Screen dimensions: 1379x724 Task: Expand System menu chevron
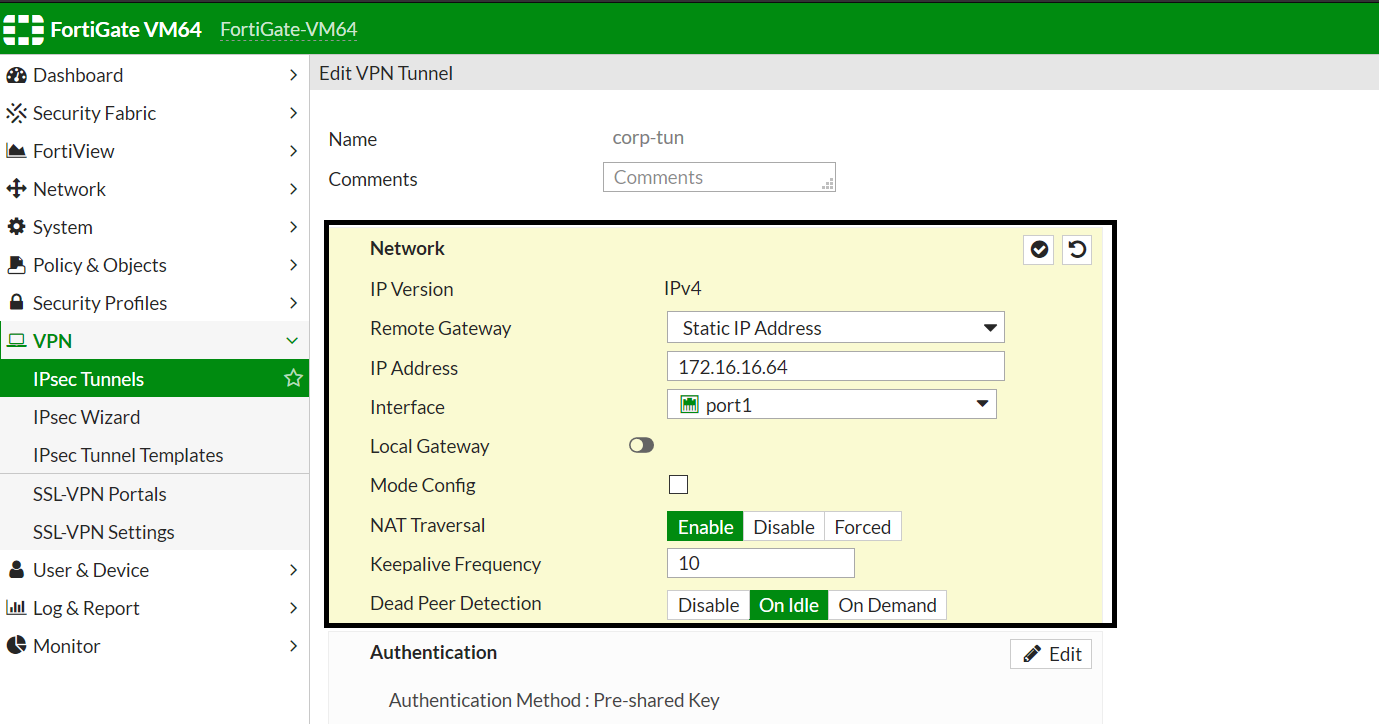(x=293, y=227)
